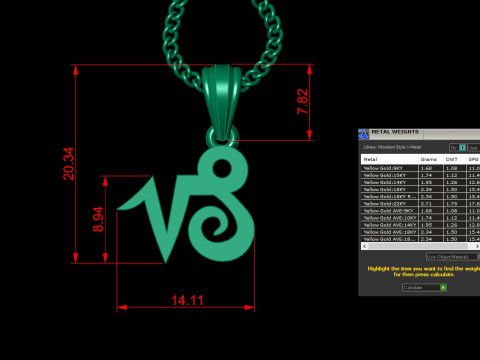Click the green arrow beside Calculate

coord(443,287)
